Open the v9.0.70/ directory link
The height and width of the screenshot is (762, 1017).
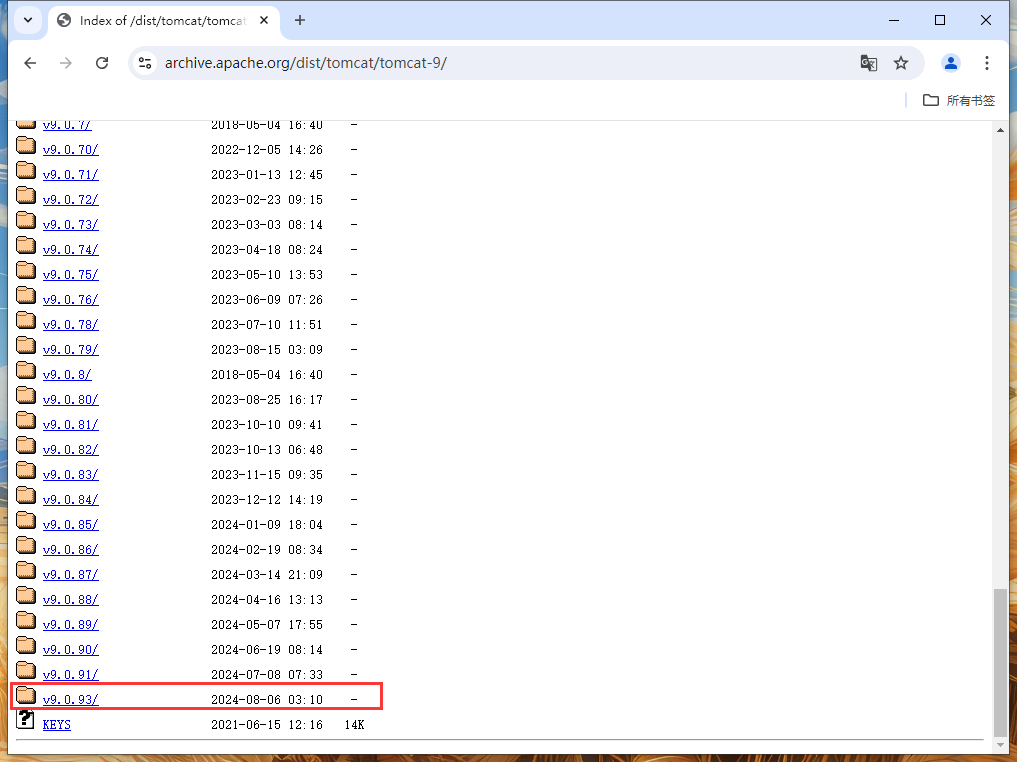click(71, 150)
